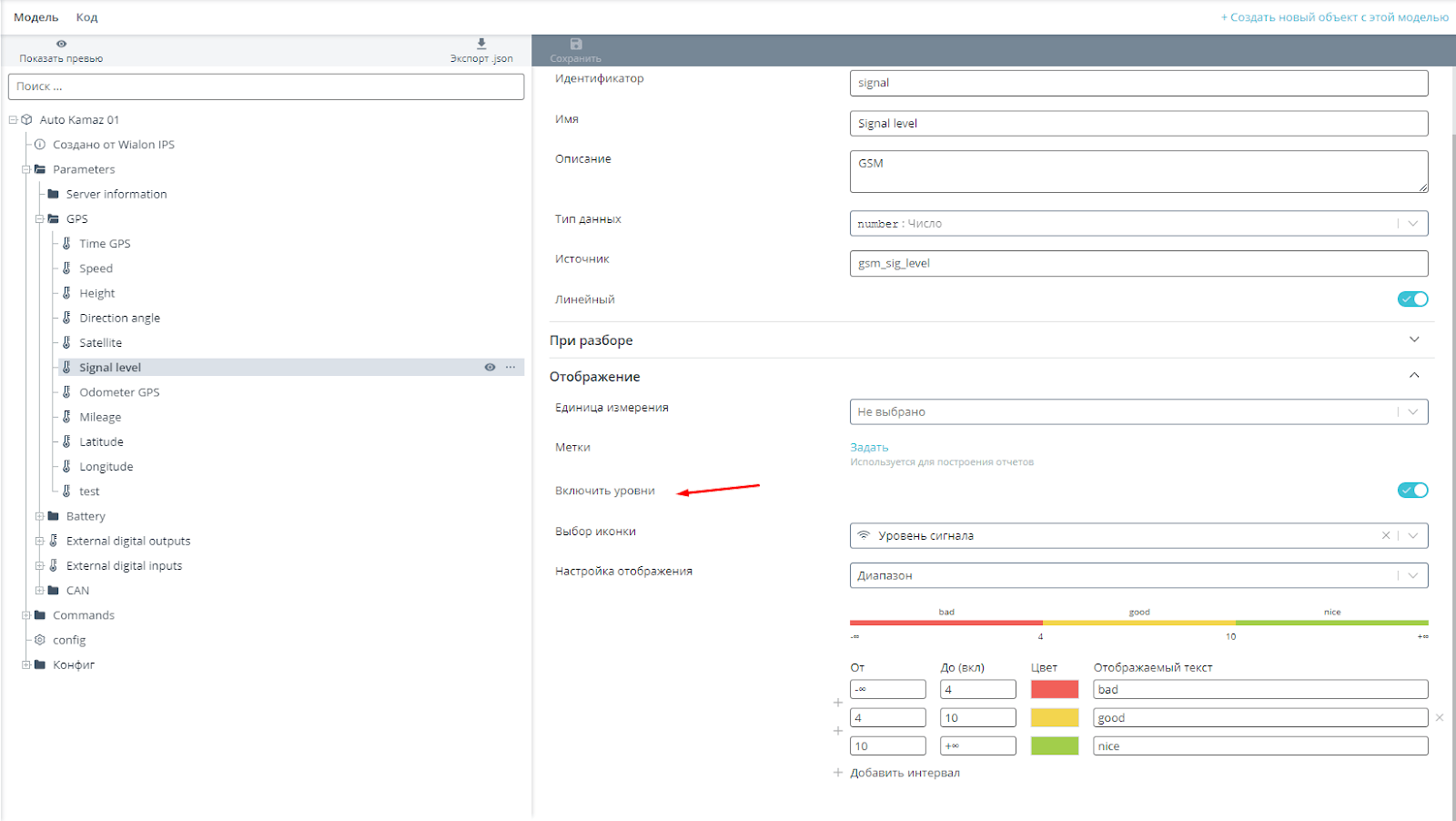1456x821 pixels.
Task: Collapse the Отображение section
Action: click(x=1414, y=375)
